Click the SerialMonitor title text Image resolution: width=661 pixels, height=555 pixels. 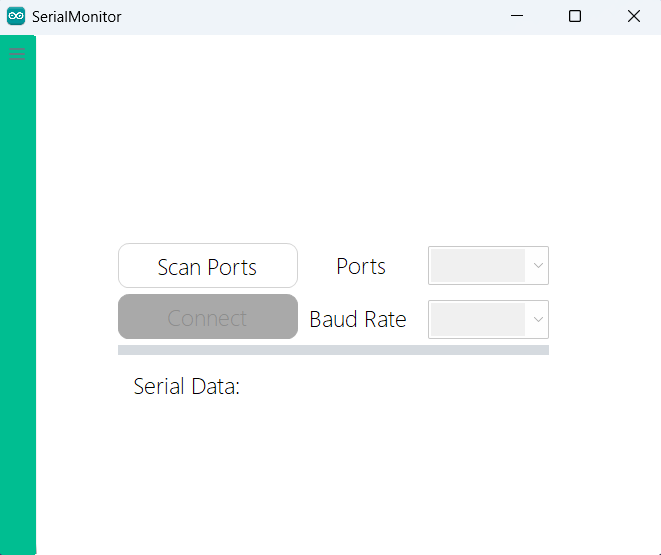coord(77,17)
